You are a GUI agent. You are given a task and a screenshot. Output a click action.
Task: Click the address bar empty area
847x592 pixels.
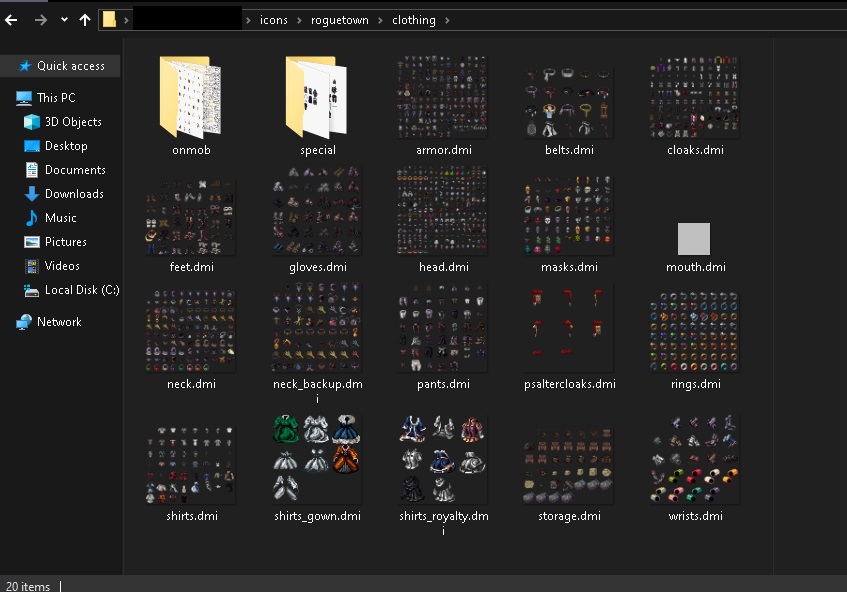coord(648,21)
